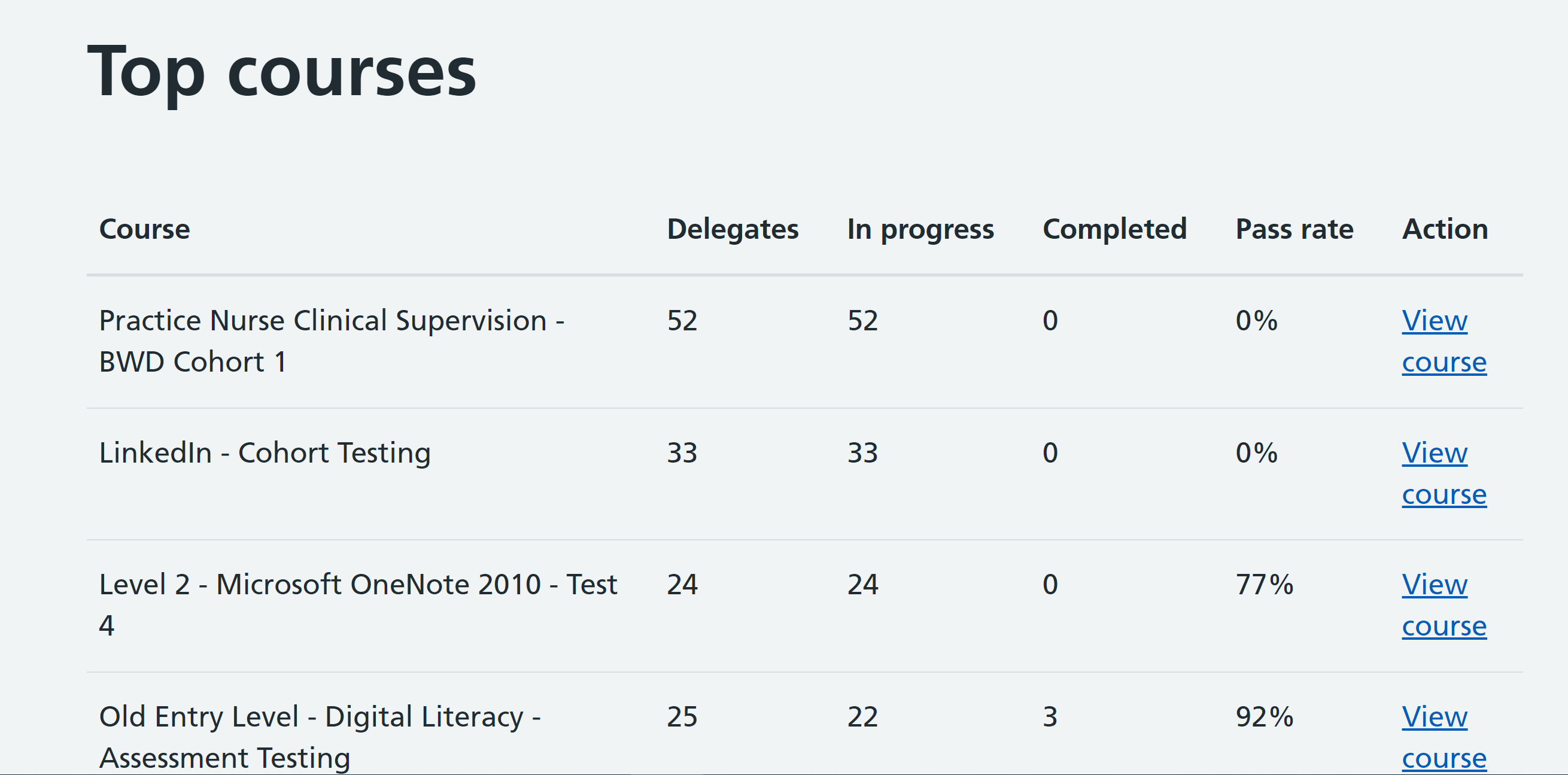
Task: Click the 3 completed count value
Action: click(x=1050, y=717)
